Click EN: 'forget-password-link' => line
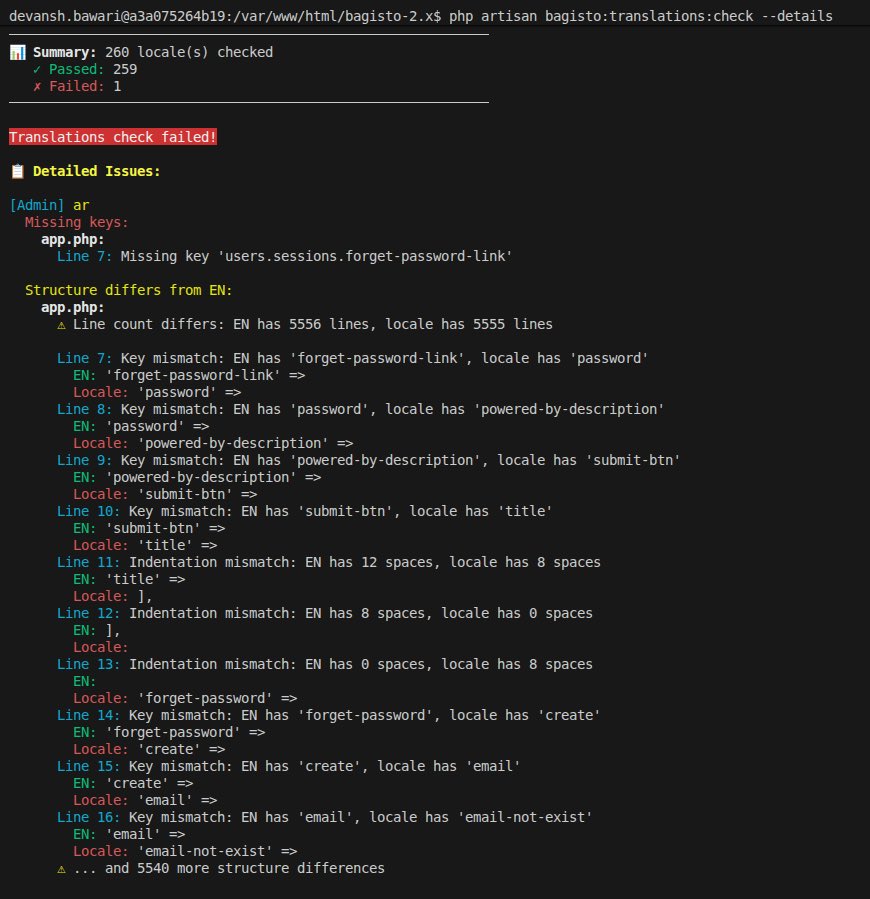 tap(189, 376)
